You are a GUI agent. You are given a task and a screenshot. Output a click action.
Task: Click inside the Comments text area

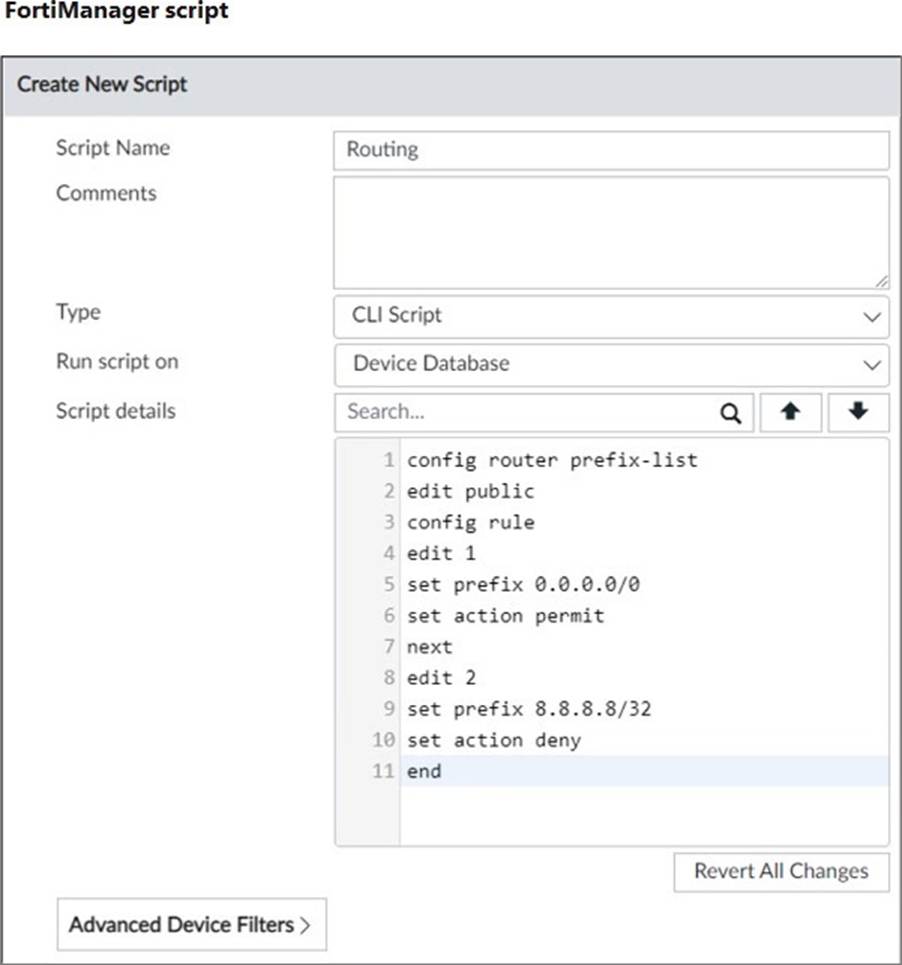pyautogui.click(x=611, y=233)
